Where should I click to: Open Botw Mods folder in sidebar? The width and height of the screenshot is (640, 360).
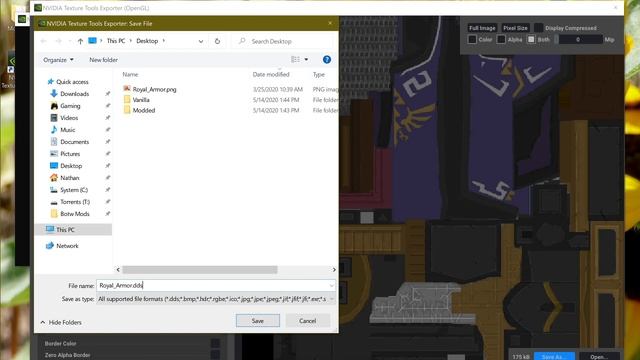pos(75,214)
